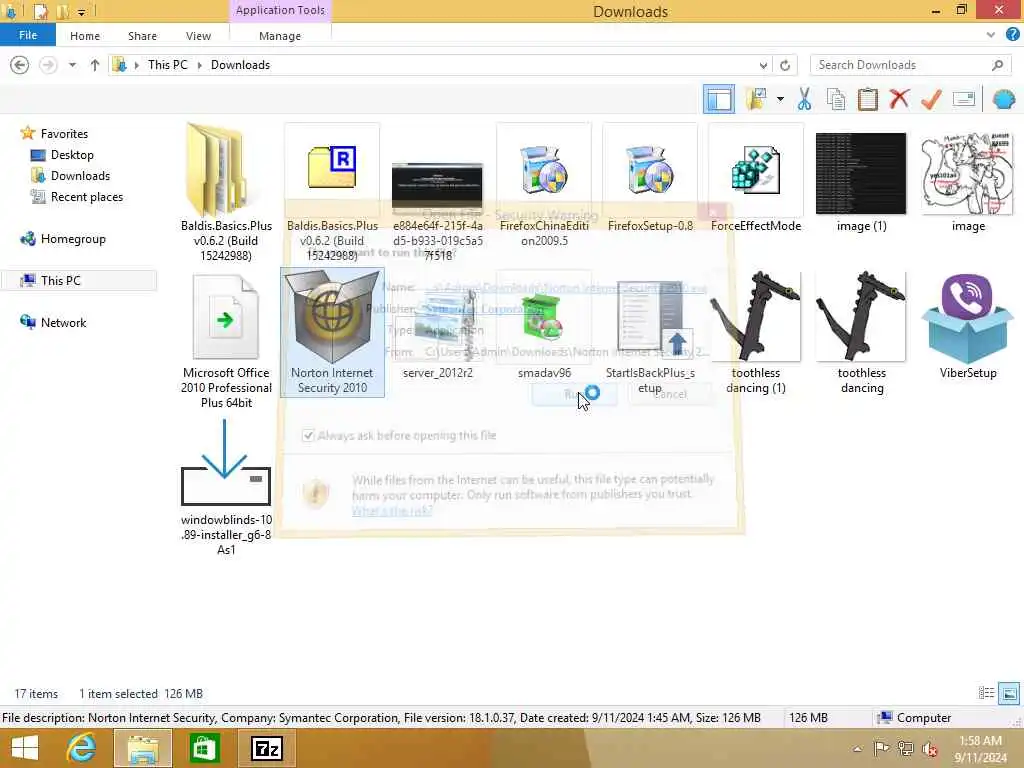The width and height of the screenshot is (1024, 768).
Task: Open Desktop in the navigation pane
Action: tap(72, 155)
